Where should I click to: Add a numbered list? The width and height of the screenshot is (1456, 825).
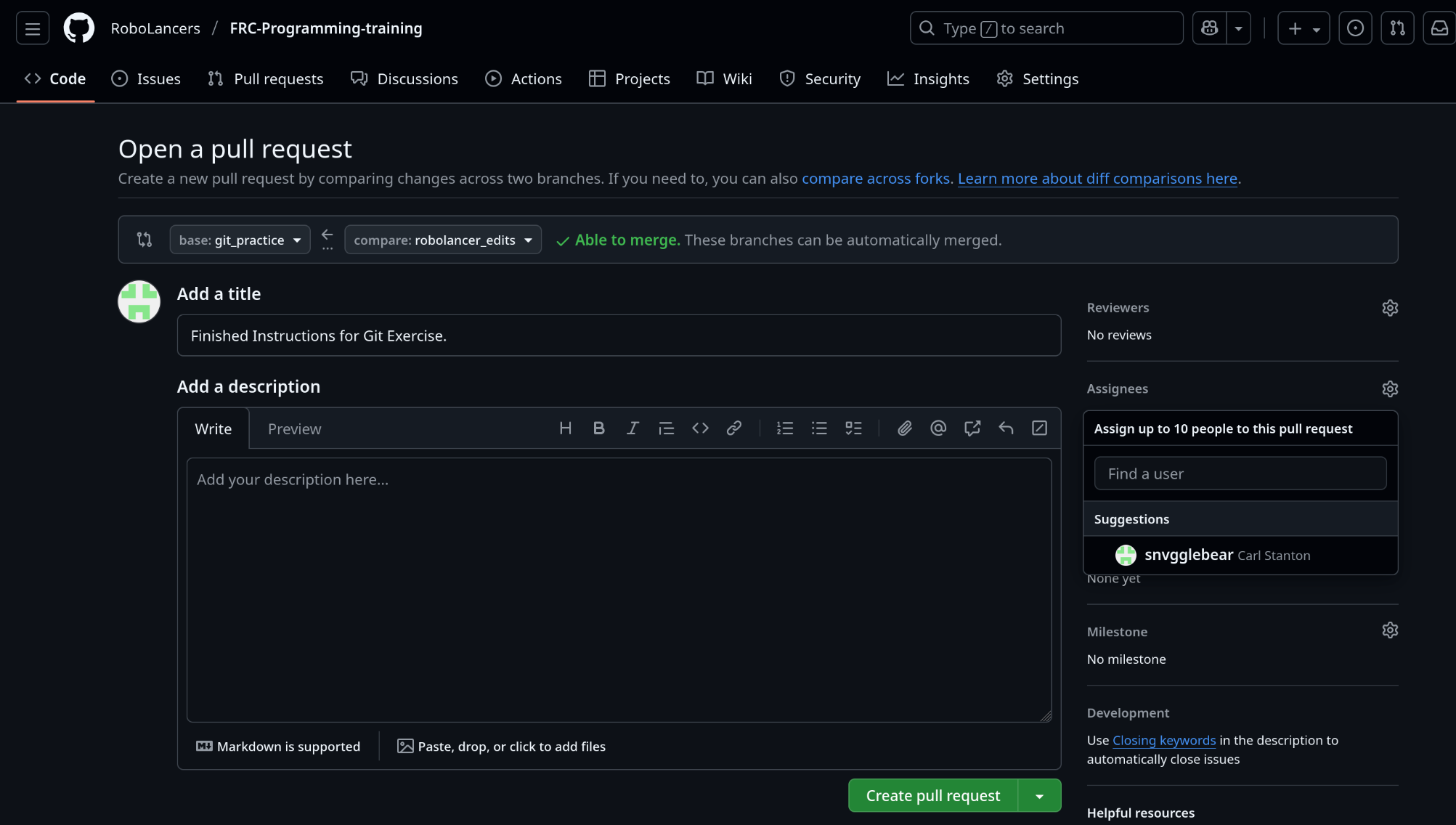point(785,428)
